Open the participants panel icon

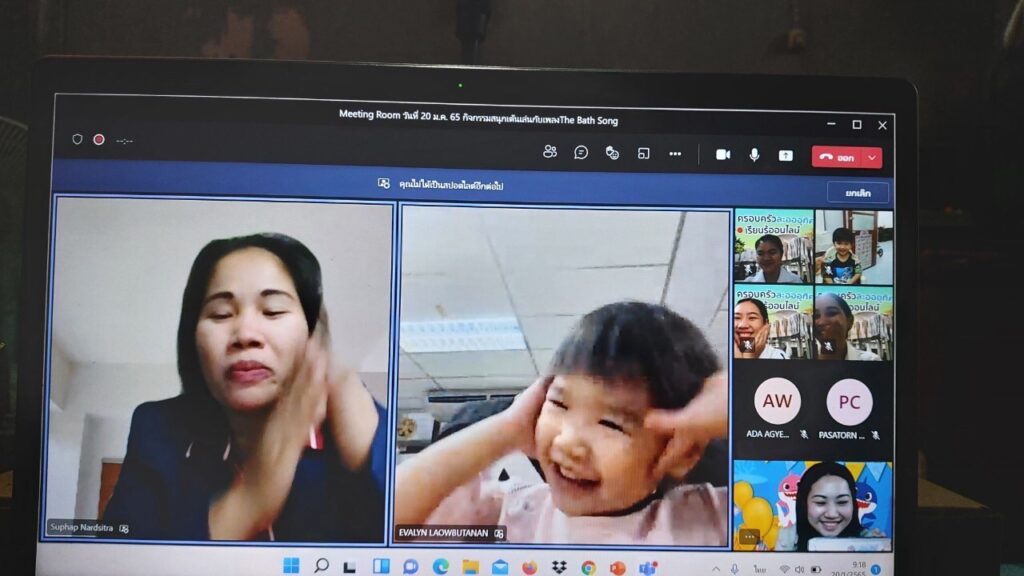[549, 152]
